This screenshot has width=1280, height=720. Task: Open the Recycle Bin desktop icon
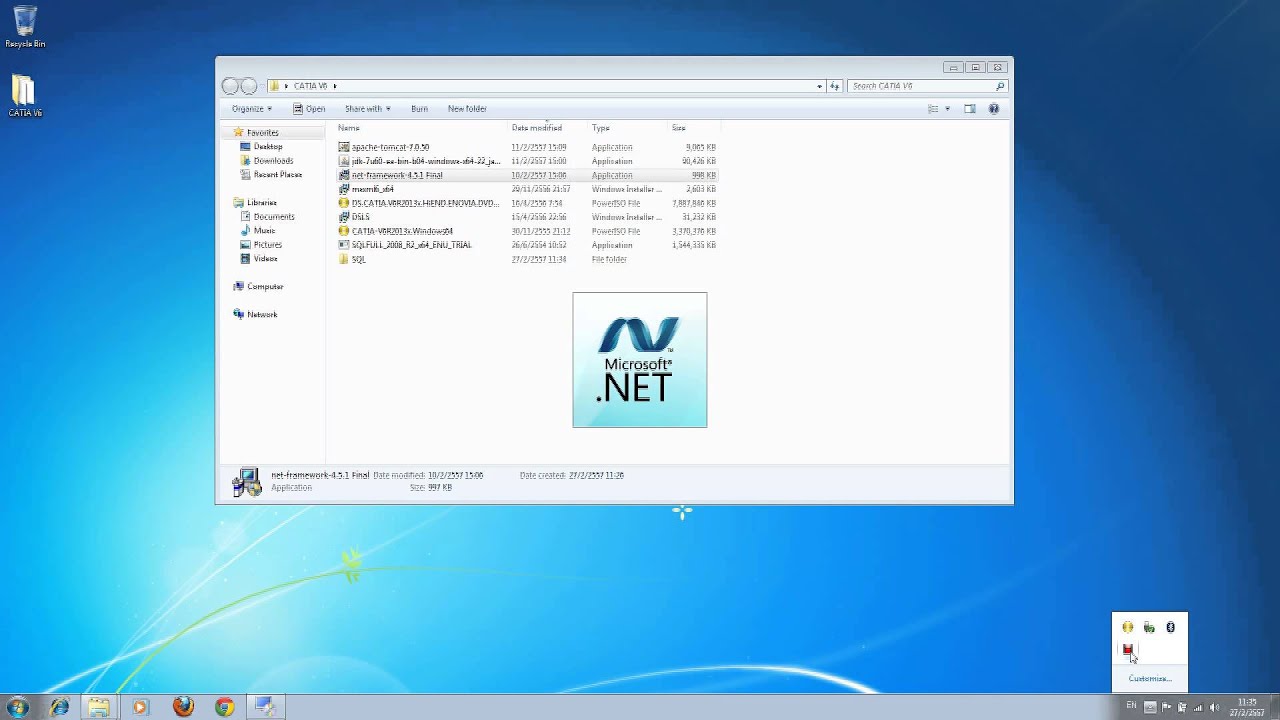(25, 27)
